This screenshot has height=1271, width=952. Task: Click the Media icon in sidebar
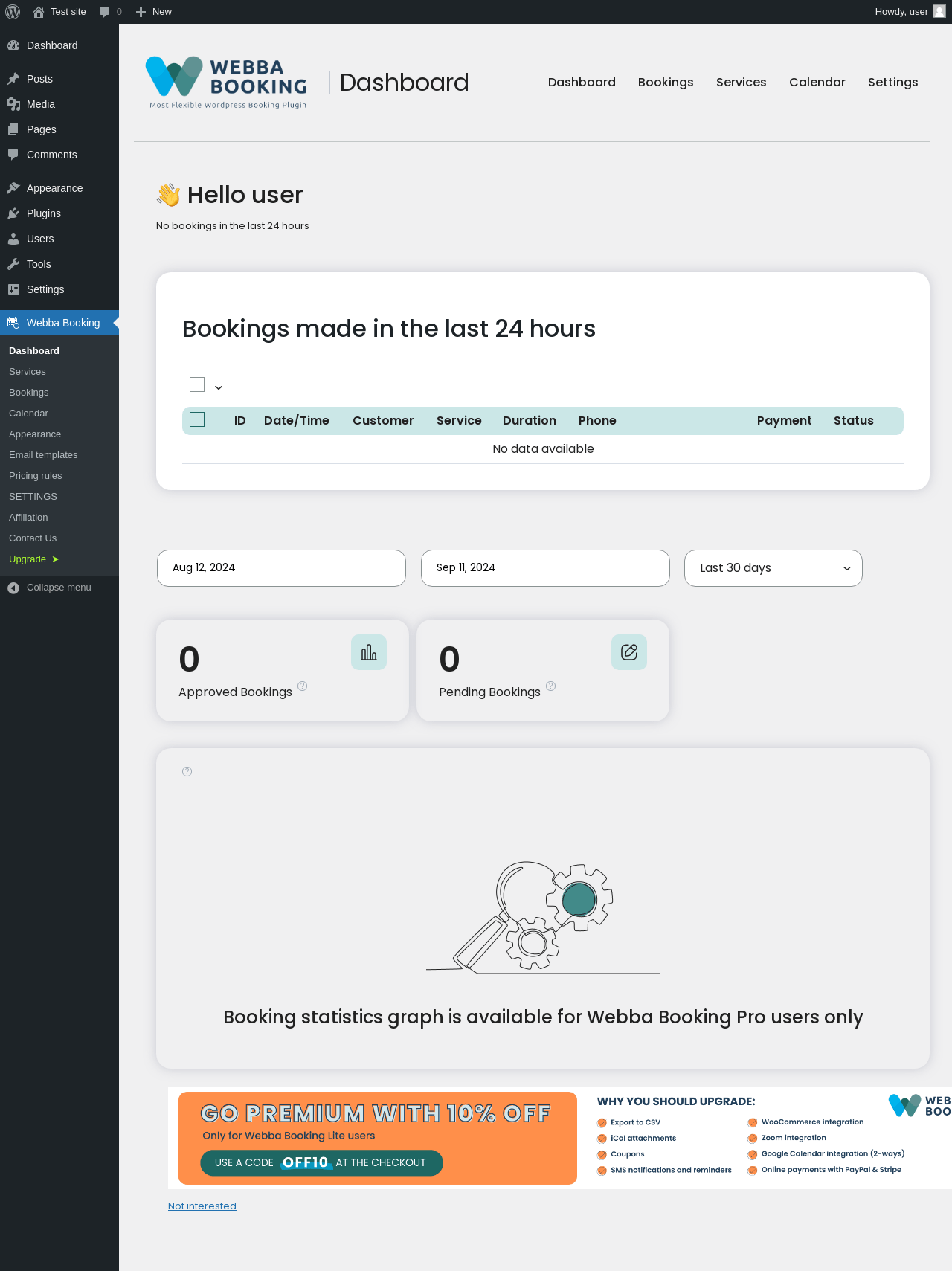(13, 104)
